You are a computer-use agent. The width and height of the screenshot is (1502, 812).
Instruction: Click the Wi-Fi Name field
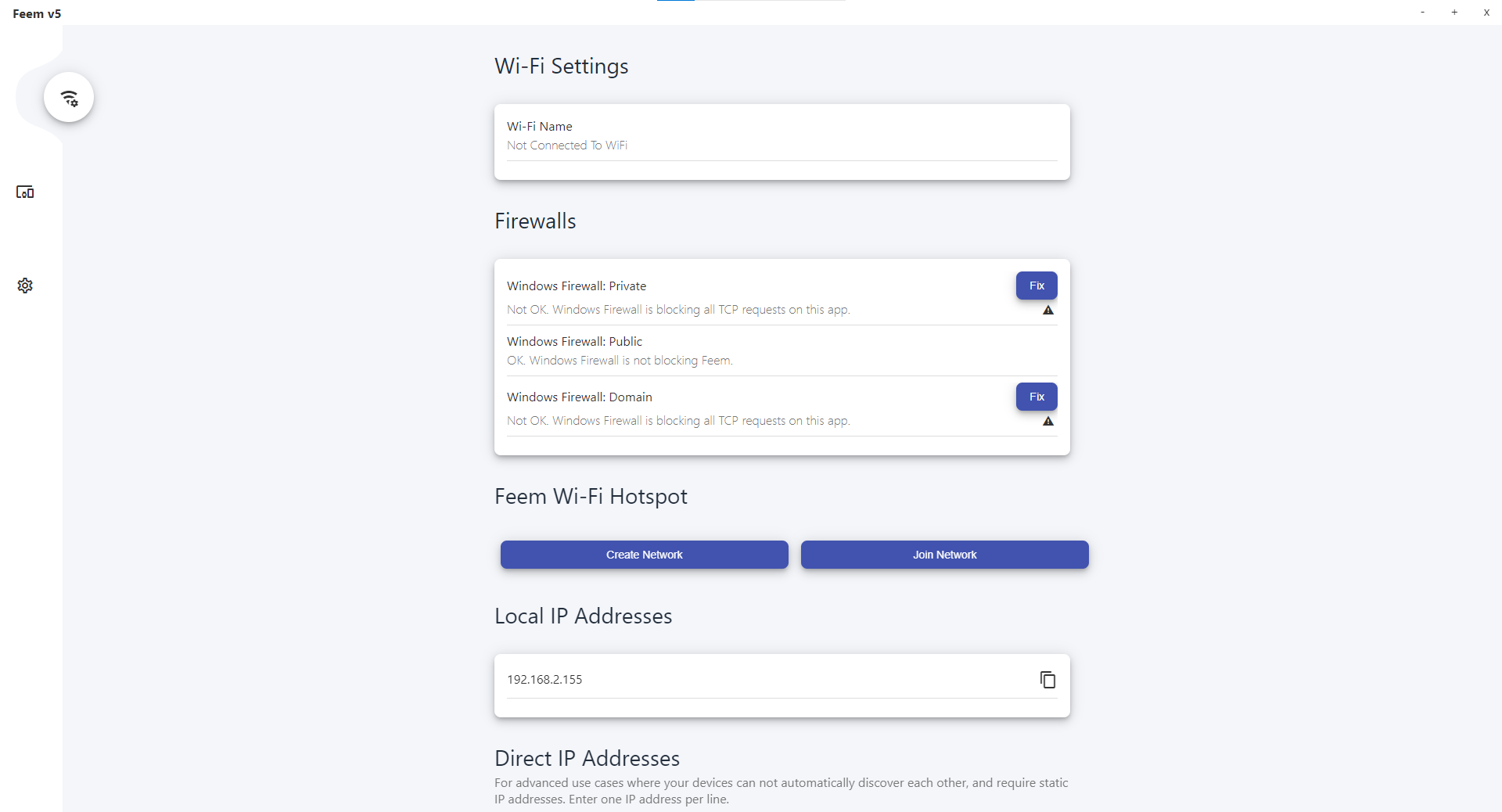tap(782, 137)
